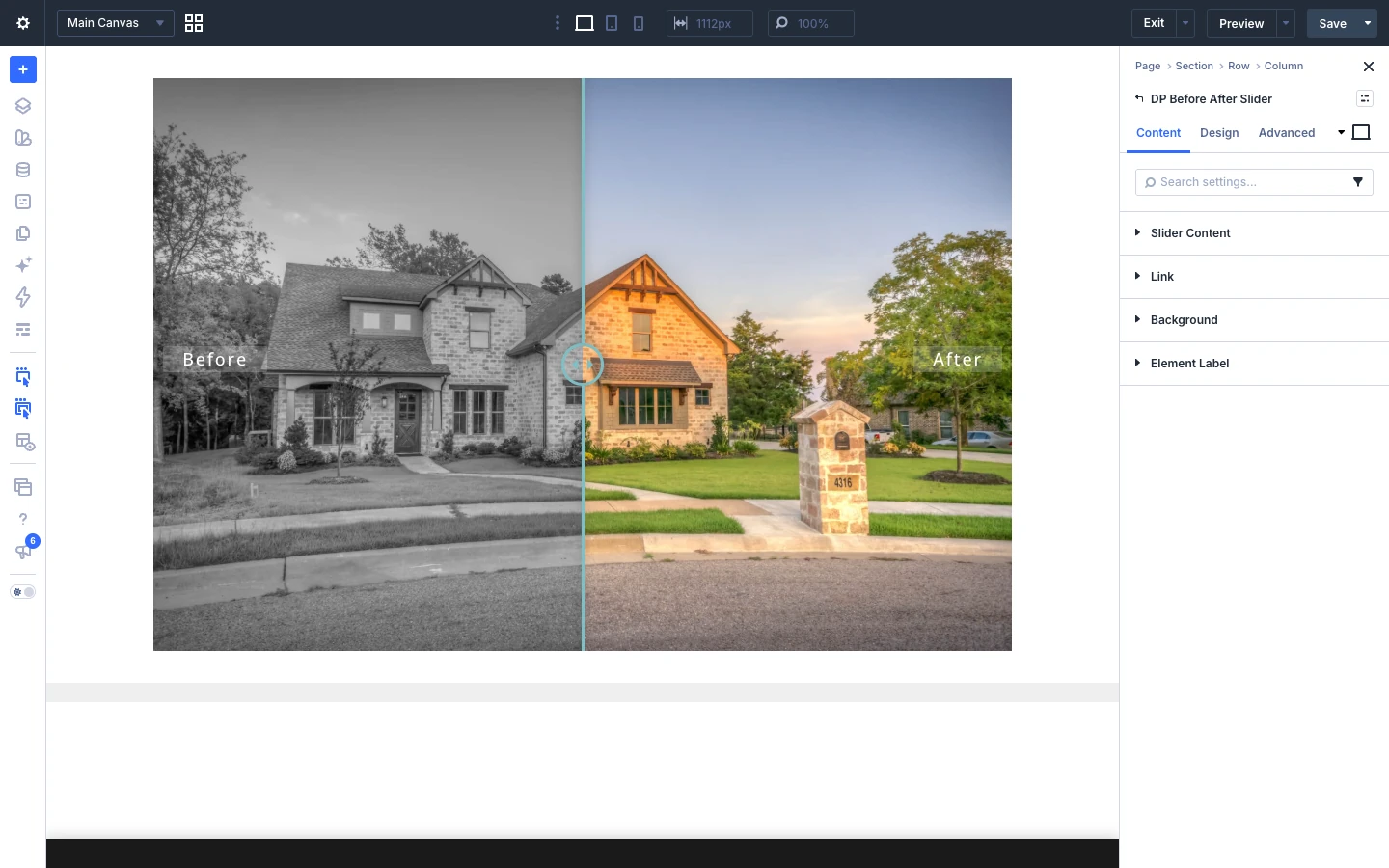
Task: Open the Save button dropdown arrow
Action: (x=1368, y=23)
